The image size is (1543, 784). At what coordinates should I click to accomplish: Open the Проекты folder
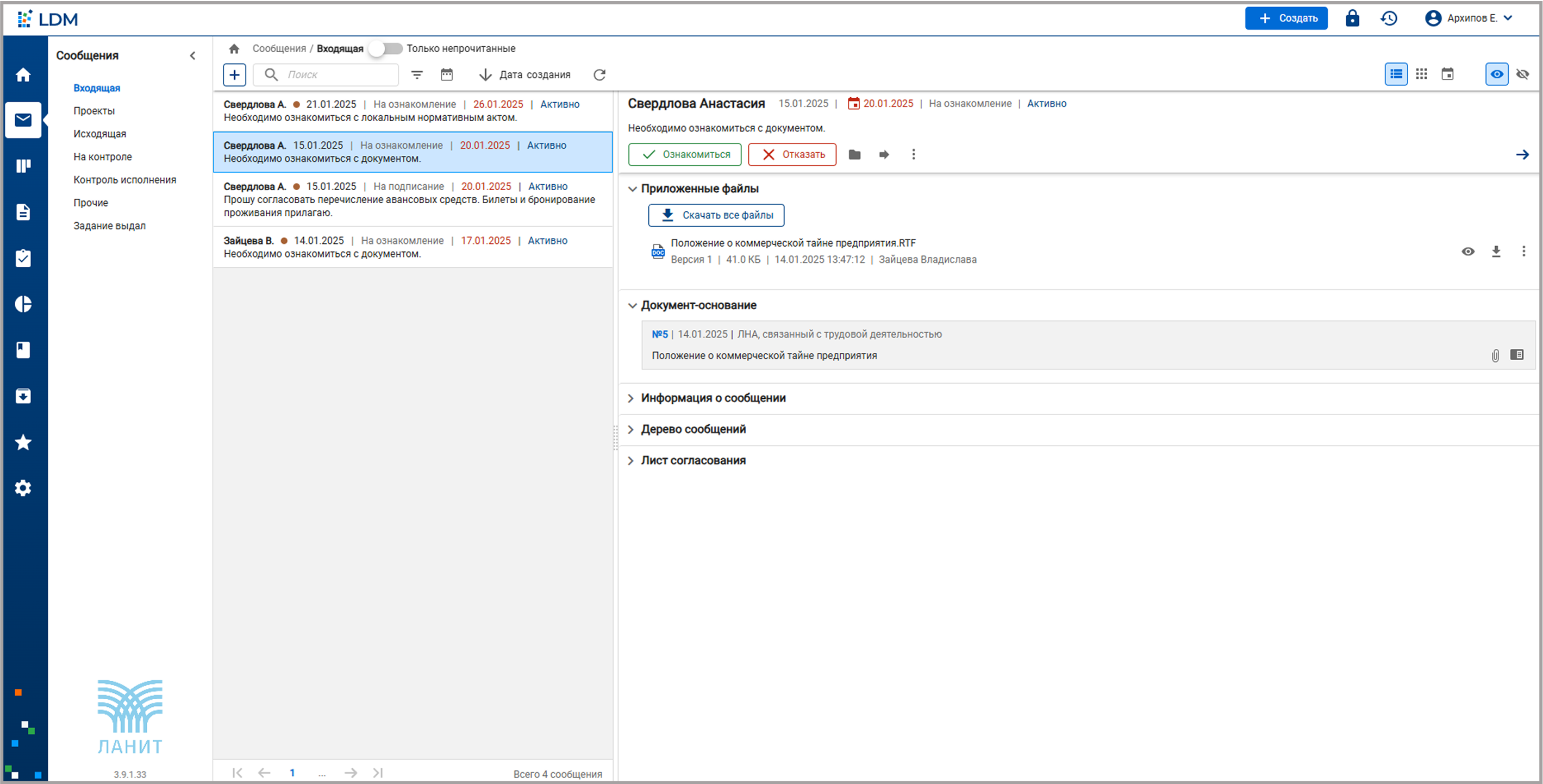point(94,111)
